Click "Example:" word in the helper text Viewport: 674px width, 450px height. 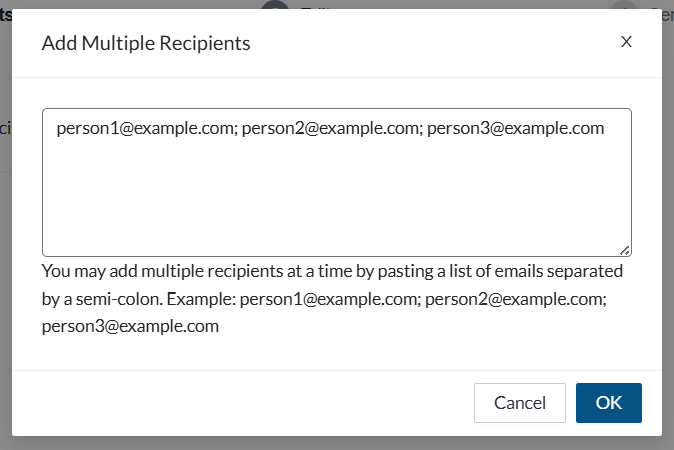(205, 299)
